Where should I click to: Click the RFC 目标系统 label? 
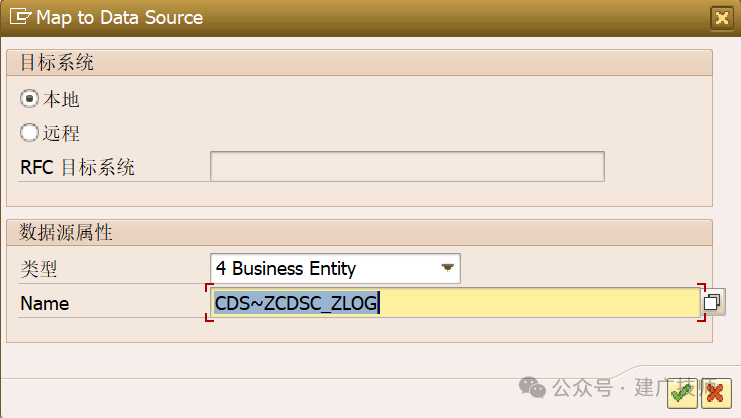pyautogui.click(x=78, y=167)
